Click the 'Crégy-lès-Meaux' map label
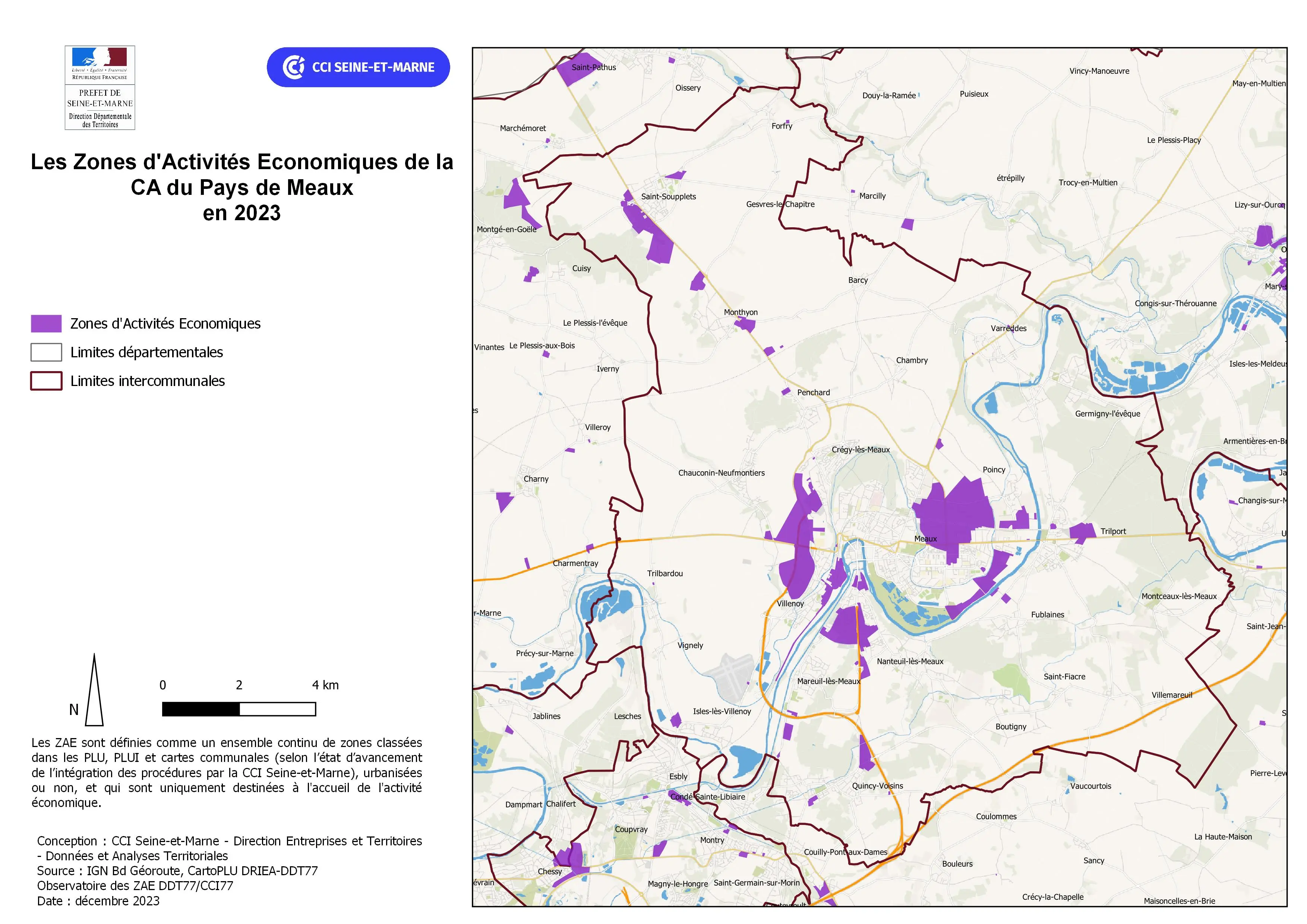The height and width of the screenshot is (924, 1307). pyautogui.click(x=861, y=449)
